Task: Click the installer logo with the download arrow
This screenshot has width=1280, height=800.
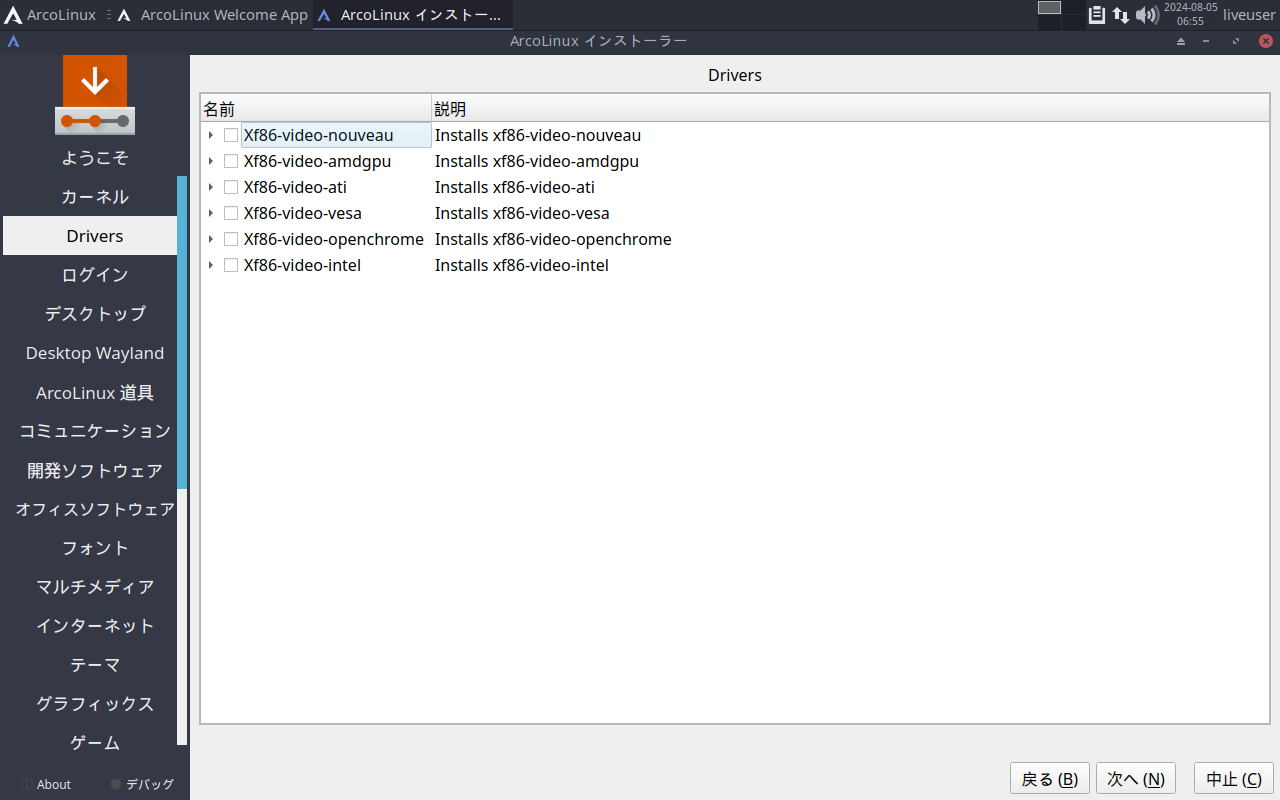Action: point(95,95)
